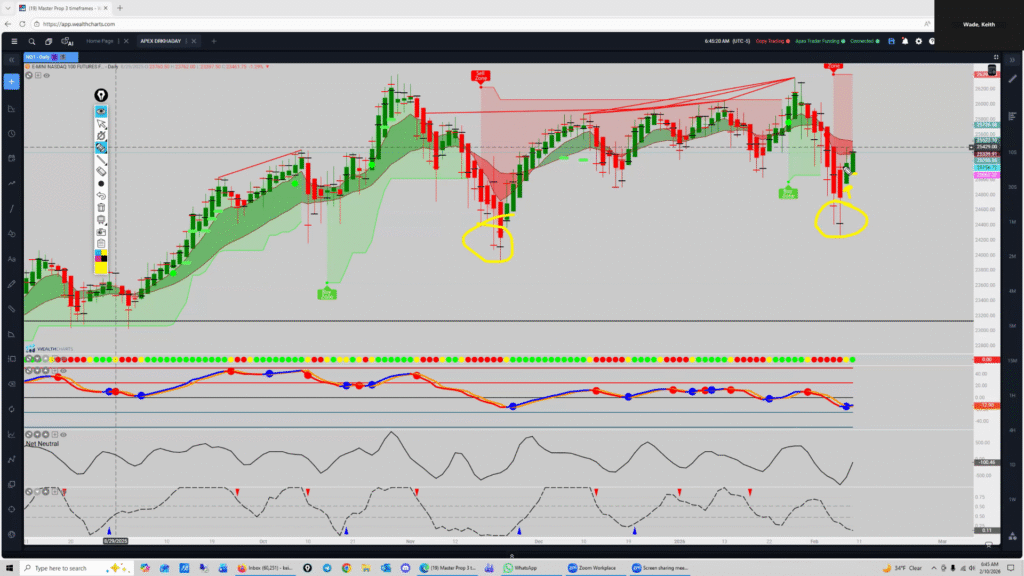The height and width of the screenshot is (576, 1024).
Task: Collapse the left sidebar with double chevron
Action: 13,60
